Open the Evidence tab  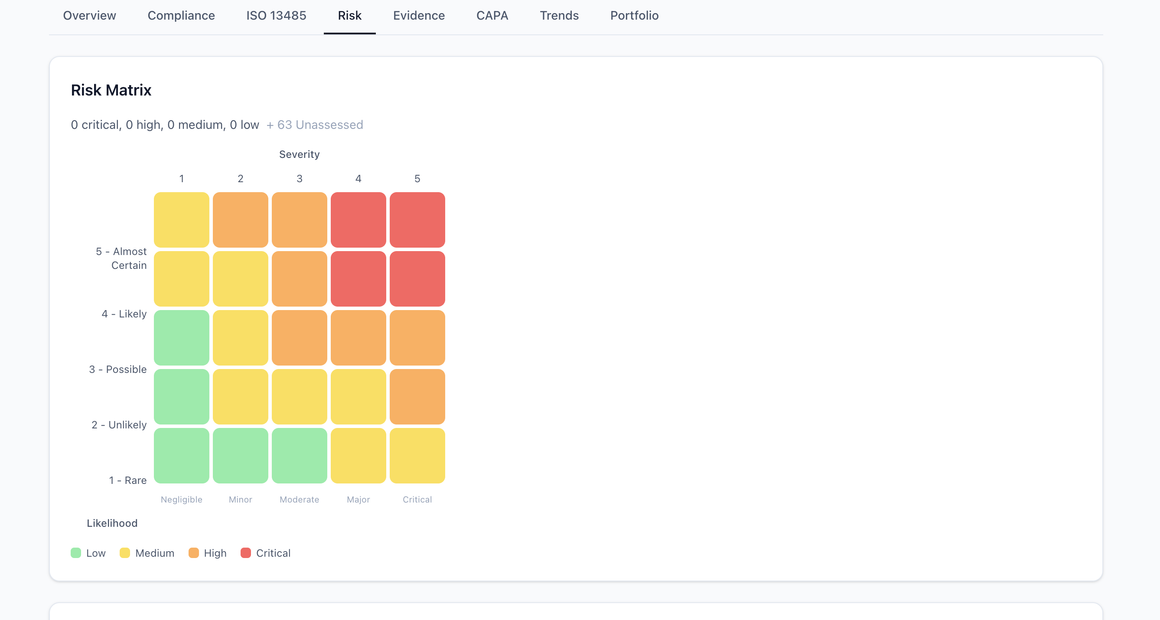[418, 16]
